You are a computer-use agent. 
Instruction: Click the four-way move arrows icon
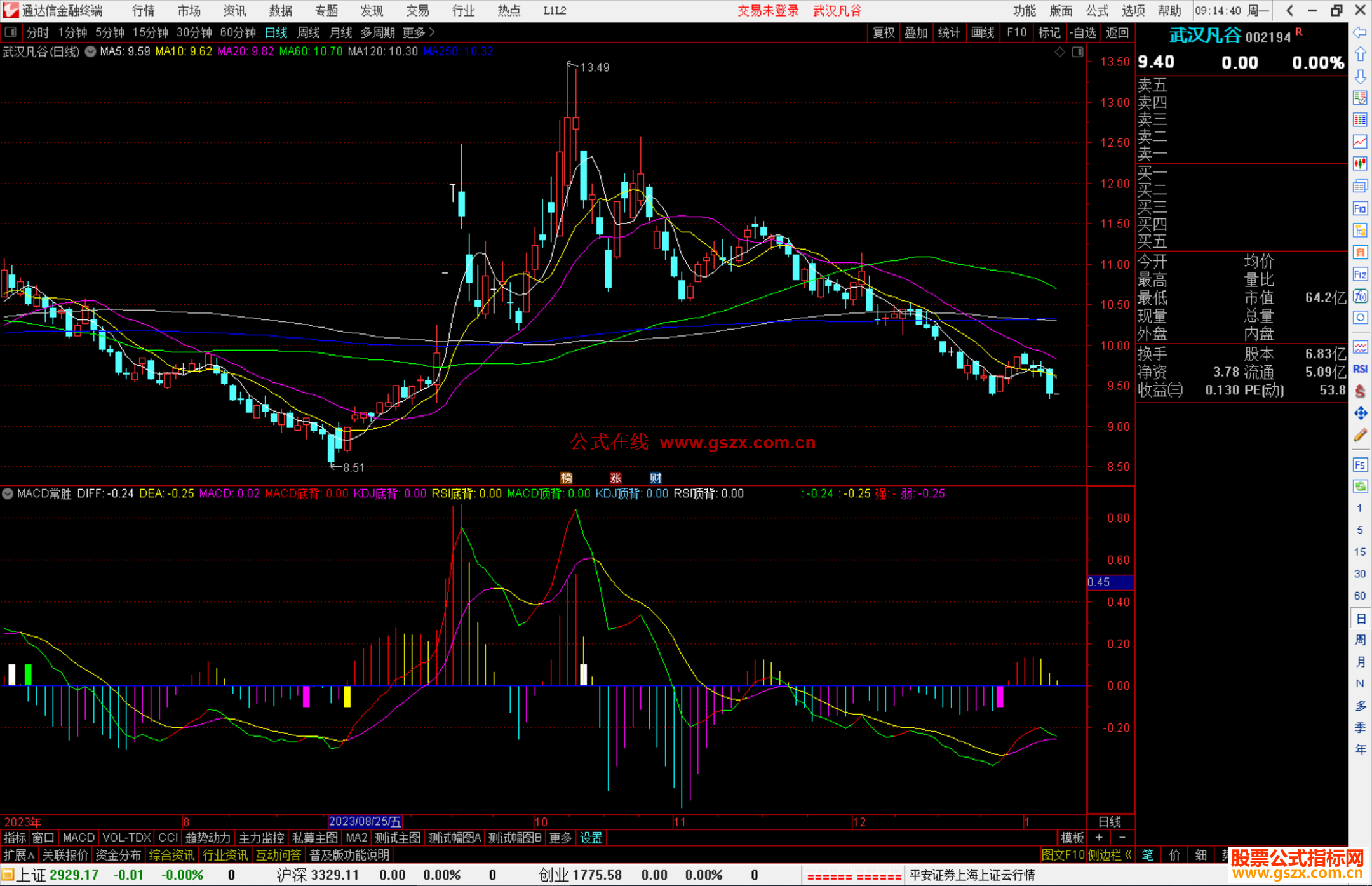tap(1360, 413)
